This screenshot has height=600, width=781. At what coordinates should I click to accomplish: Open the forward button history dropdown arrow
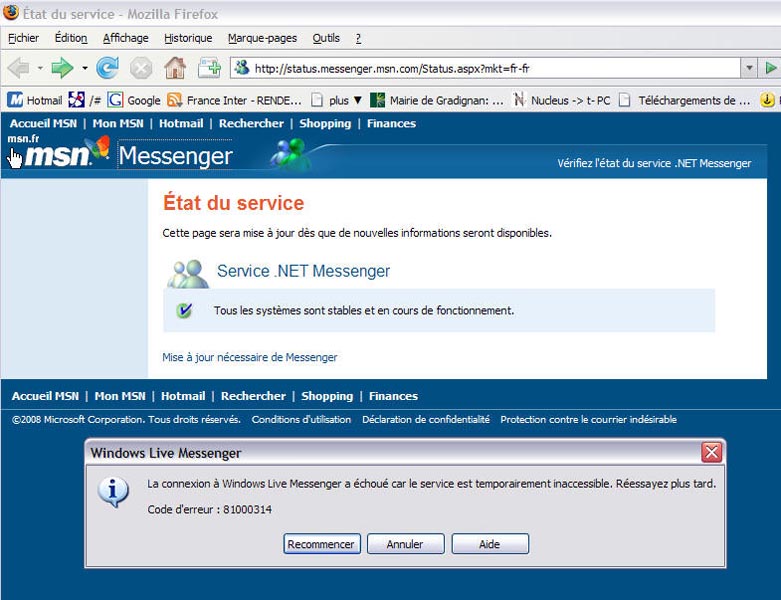[x=85, y=68]
